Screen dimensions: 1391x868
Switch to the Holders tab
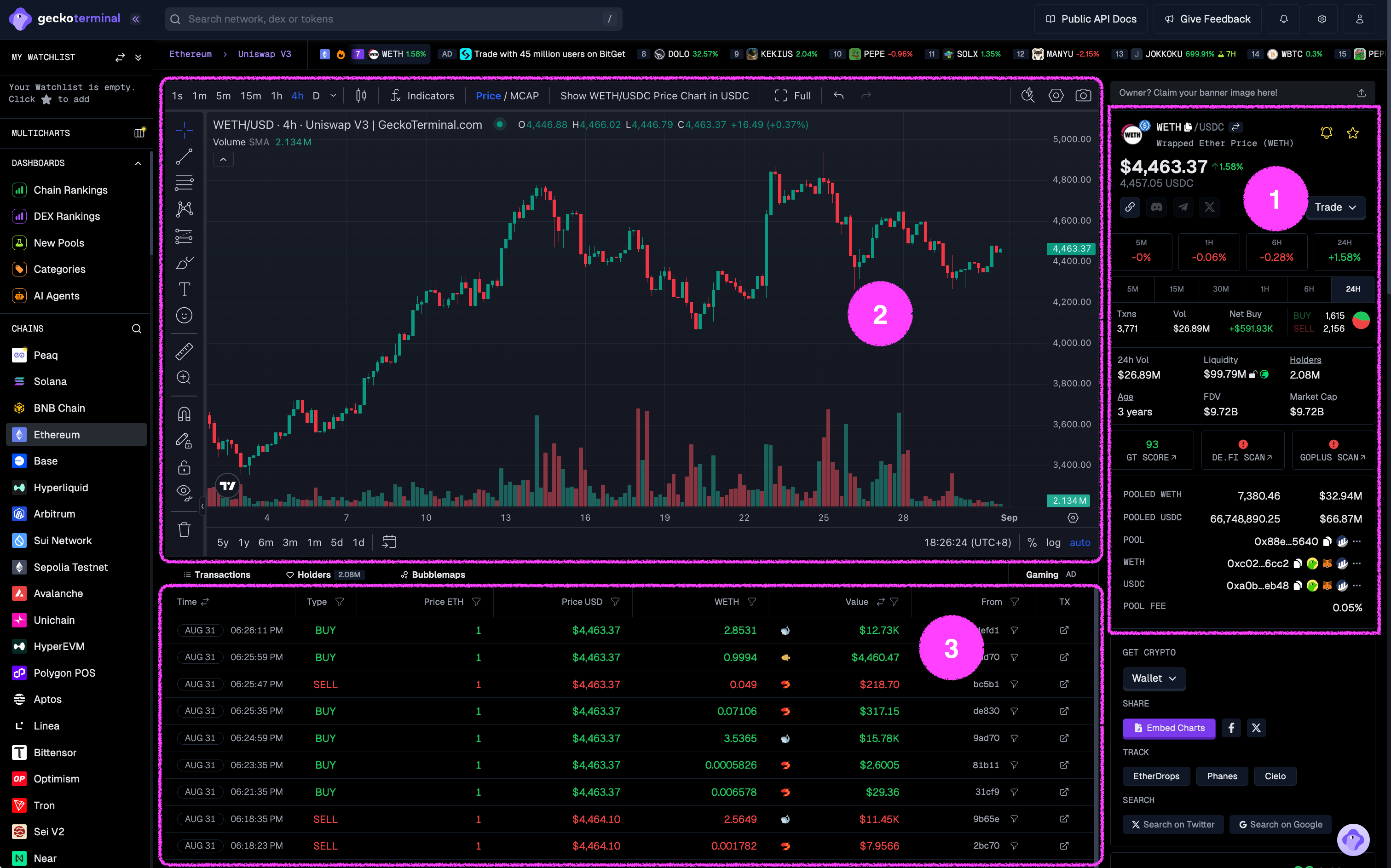[325, 575]
